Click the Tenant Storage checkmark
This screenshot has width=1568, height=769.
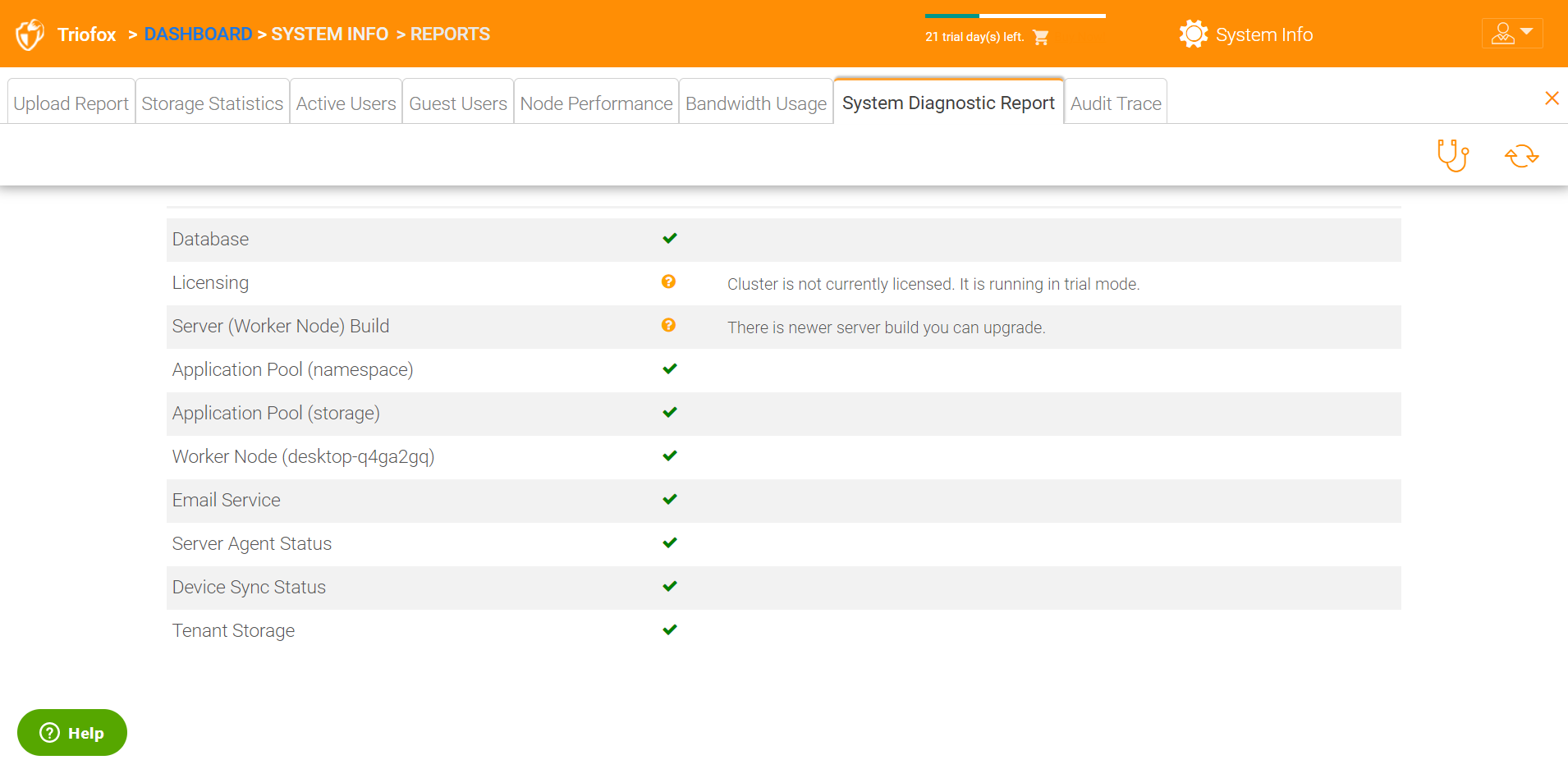point(670,629)
